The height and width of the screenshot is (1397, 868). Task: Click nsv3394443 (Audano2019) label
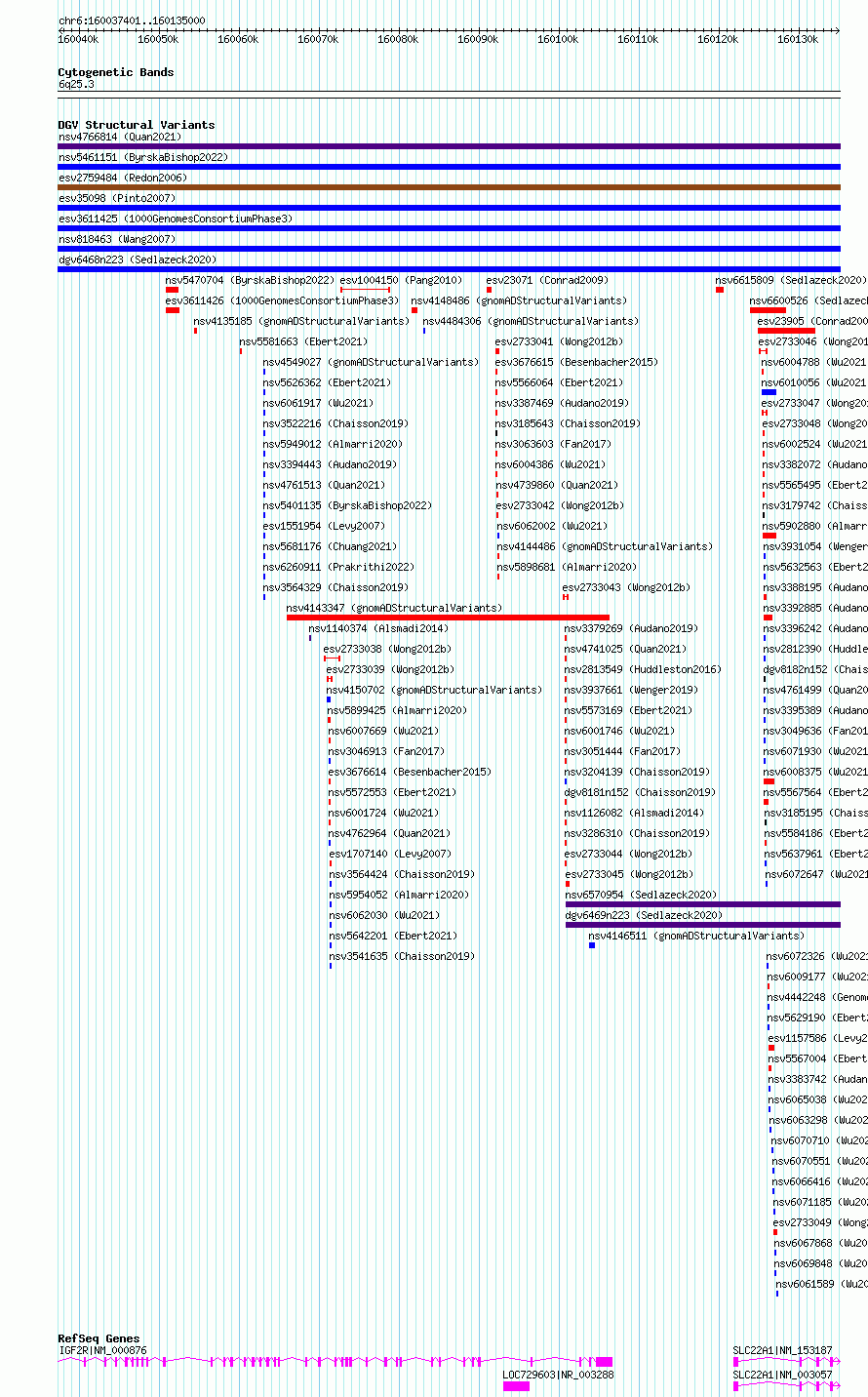pos(330,464)
